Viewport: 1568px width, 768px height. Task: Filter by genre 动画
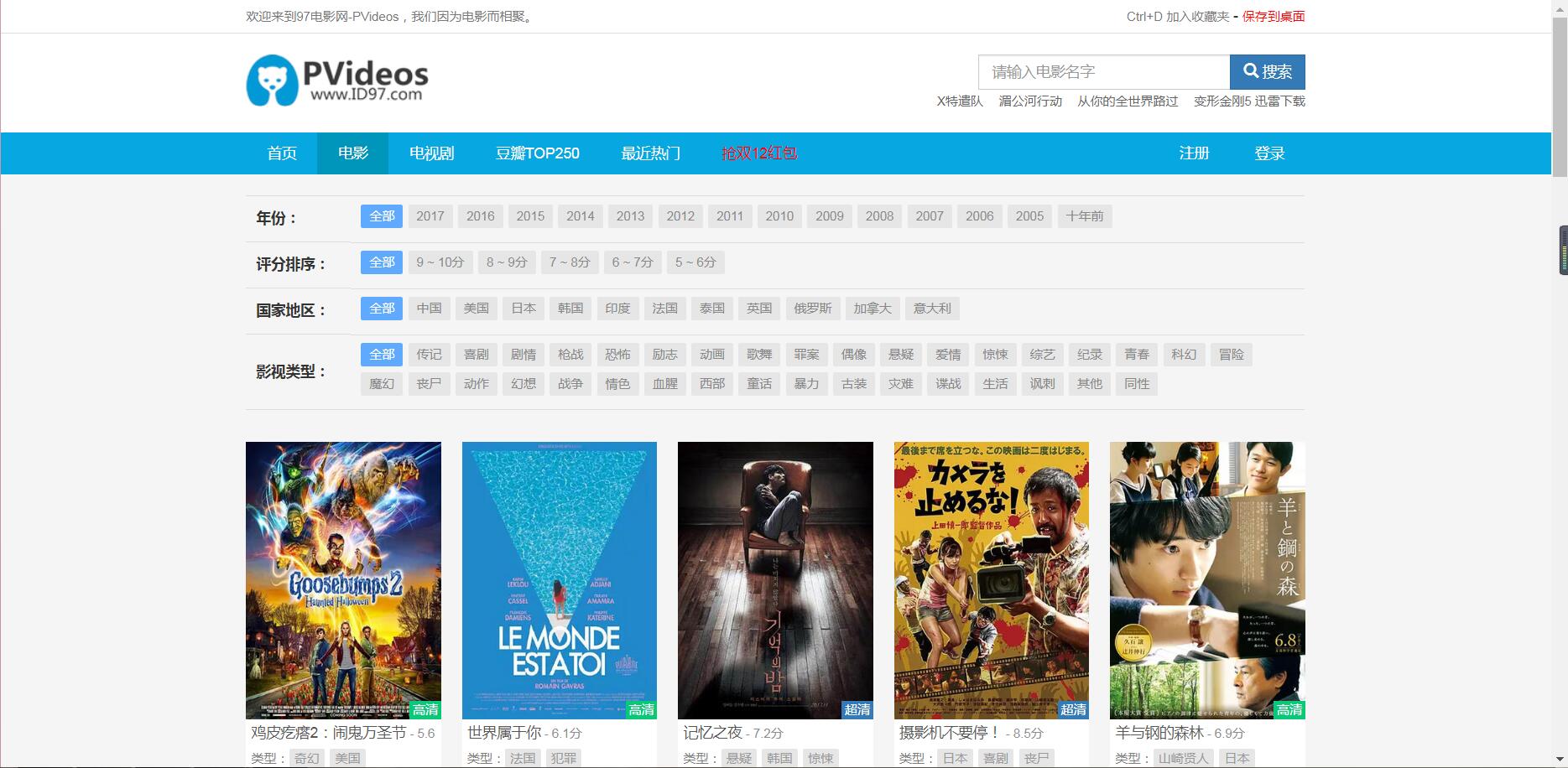coord(712,355)
